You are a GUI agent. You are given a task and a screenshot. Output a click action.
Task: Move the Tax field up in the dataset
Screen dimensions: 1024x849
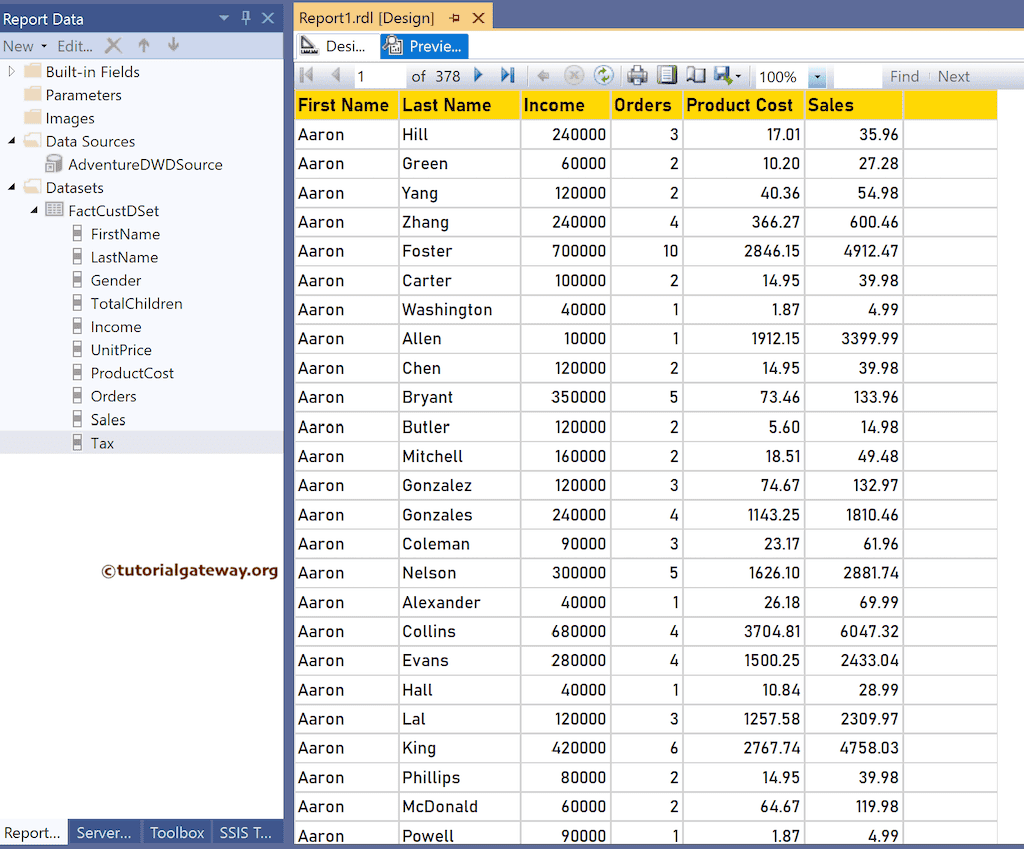(143, 46)
